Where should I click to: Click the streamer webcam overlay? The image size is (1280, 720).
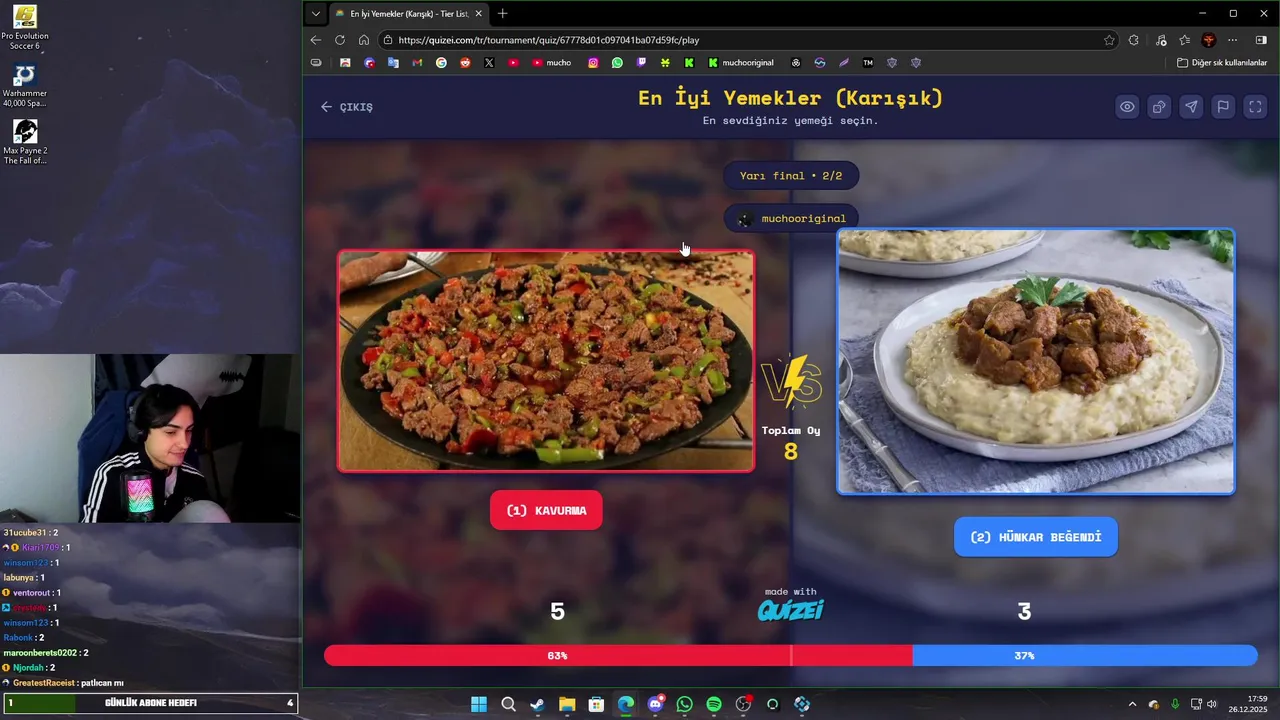(x=150, y=438)
